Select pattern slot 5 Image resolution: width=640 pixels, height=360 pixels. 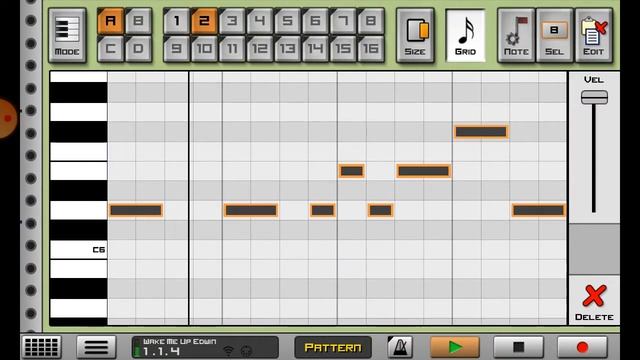(287, 21)
